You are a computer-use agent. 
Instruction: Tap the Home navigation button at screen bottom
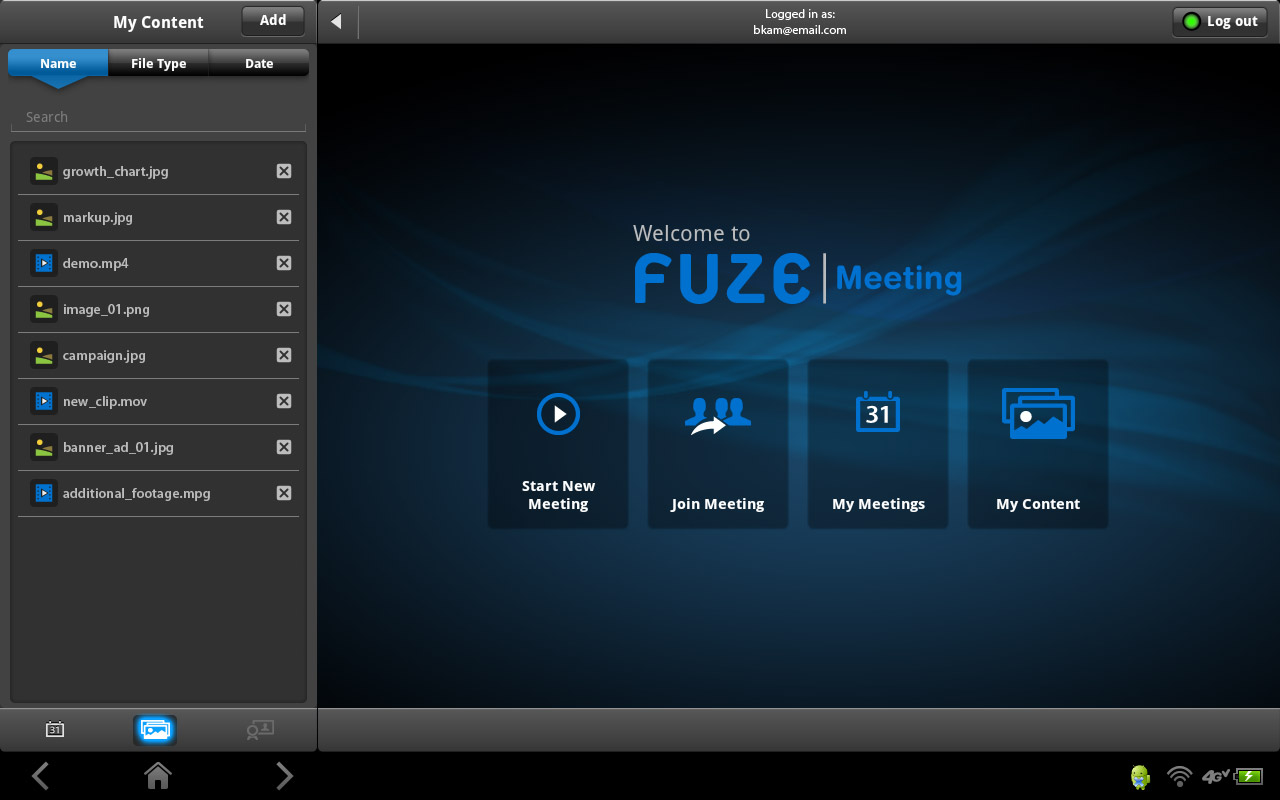157,776
